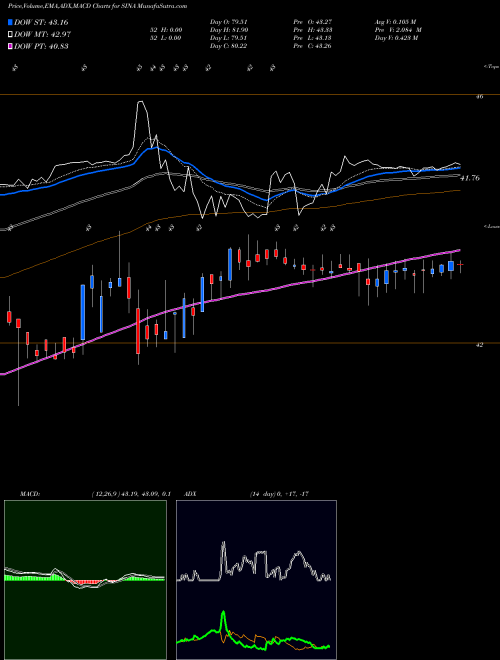Click the magenta DOW PT legend swatch
This screenshot has width=500, height=660.
10,46
